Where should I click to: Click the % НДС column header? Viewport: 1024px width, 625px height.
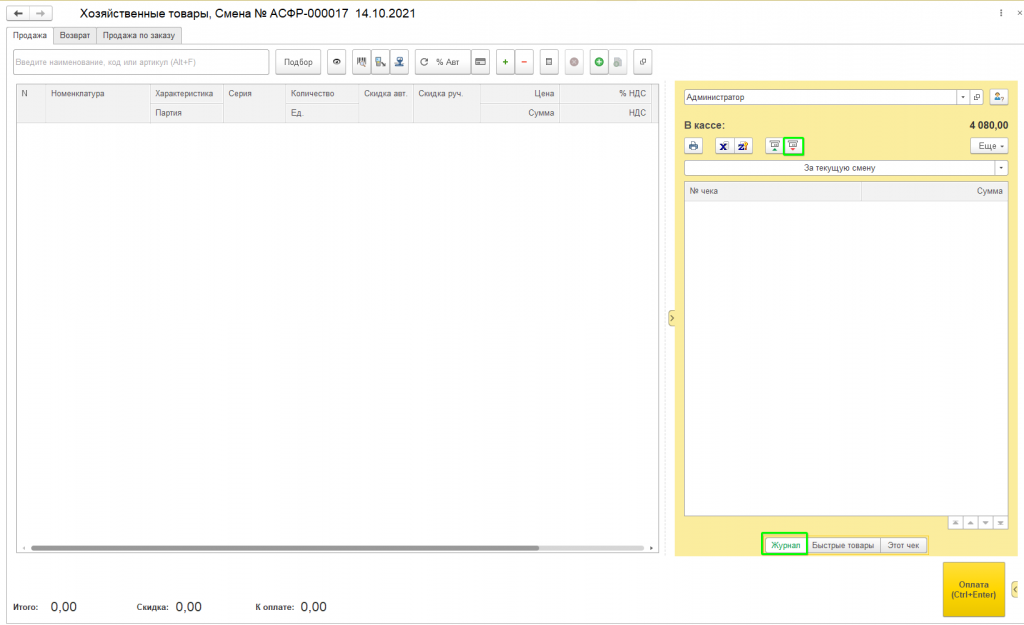coord(605,93)
